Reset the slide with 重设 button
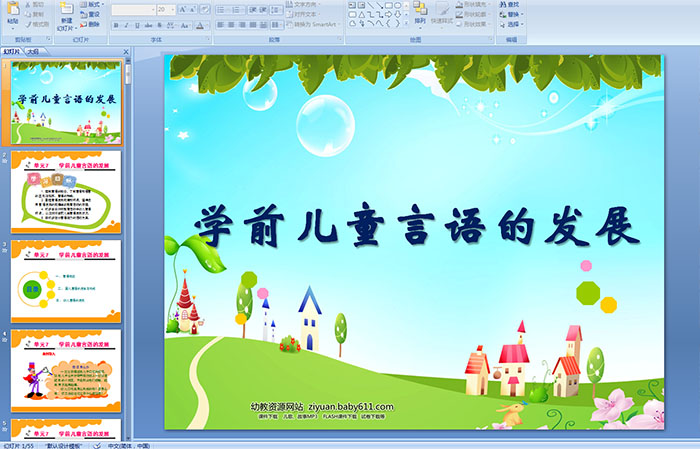Viewport: 700px width, 449px height. tap(90, 14)
